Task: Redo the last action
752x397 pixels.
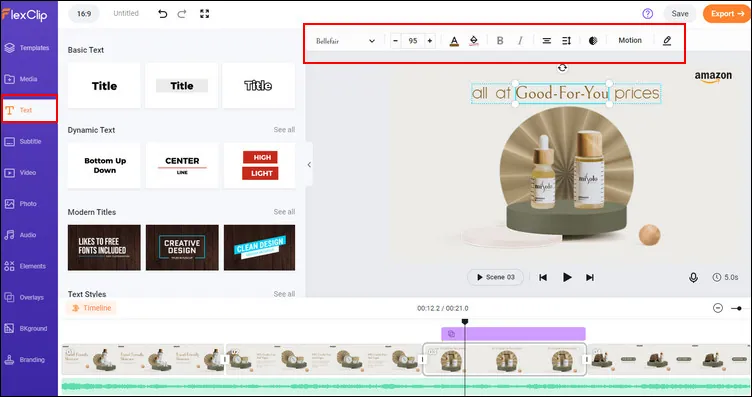Action: click(182, 14)
